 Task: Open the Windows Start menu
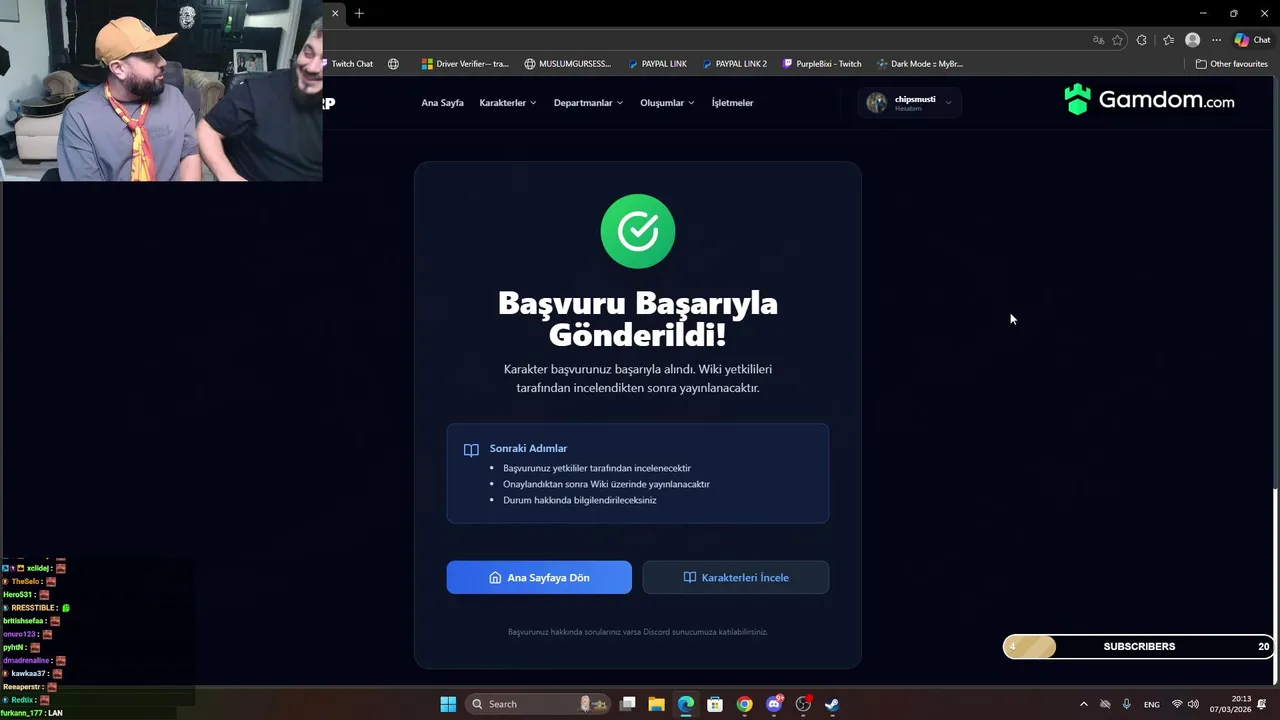(448, 704)
